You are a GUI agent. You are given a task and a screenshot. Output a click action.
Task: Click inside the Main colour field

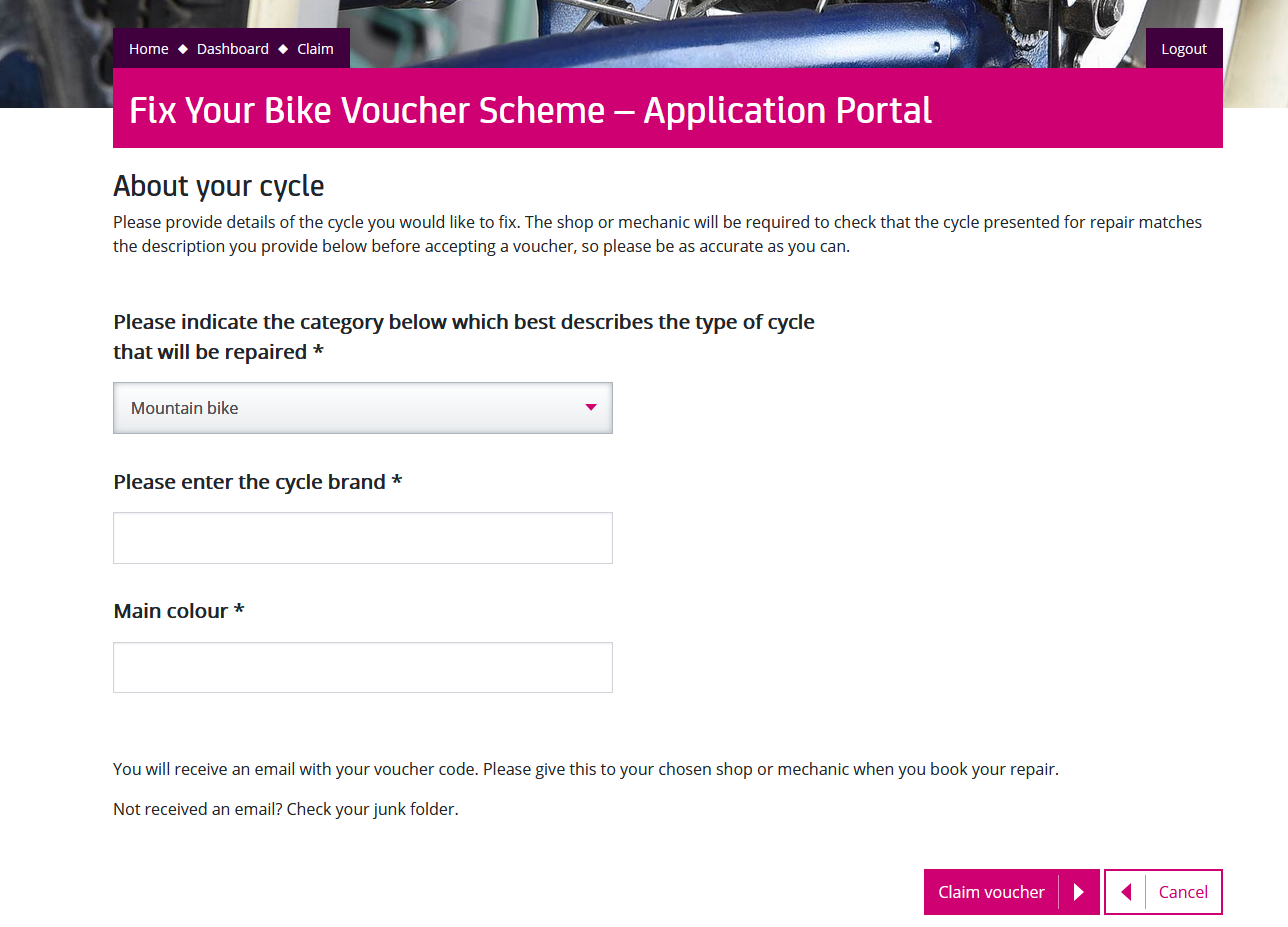pos(363,666)
